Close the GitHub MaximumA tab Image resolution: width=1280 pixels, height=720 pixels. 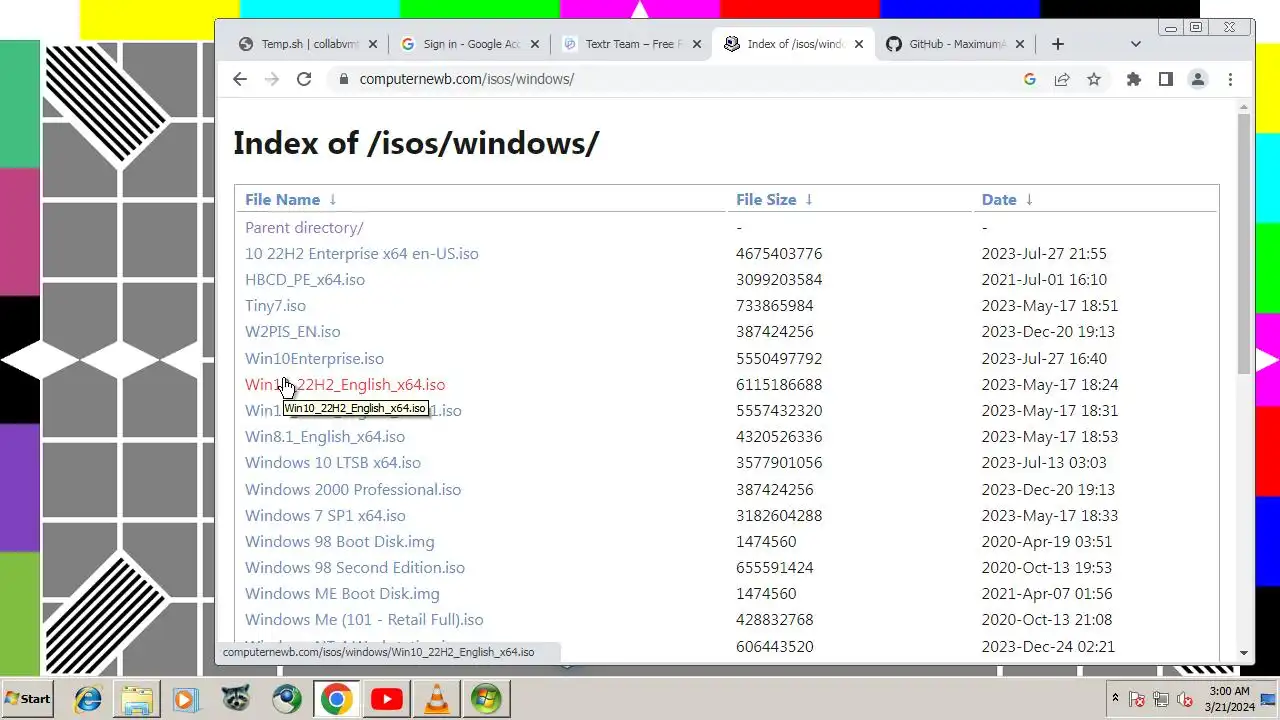click(x=1020, y=44)
